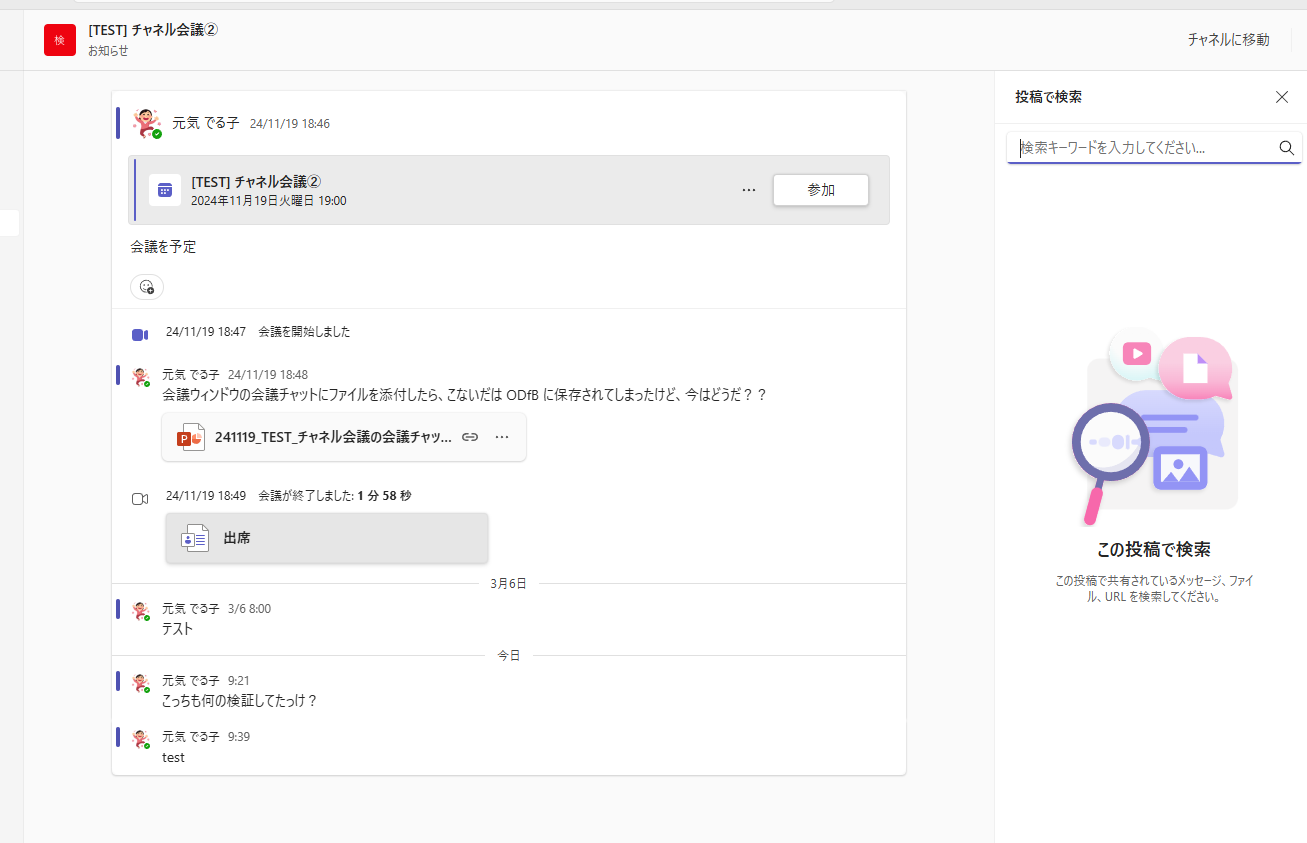Viewport: 1307px width, 843px height.
Task: Click チャネルに移動 to go to channel
Action: [1228, 40]
